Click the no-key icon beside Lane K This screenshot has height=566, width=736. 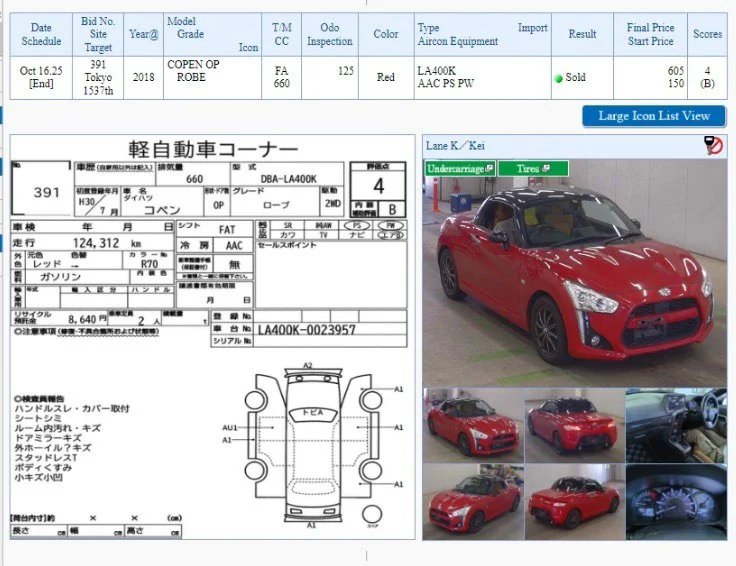[713, 145]
